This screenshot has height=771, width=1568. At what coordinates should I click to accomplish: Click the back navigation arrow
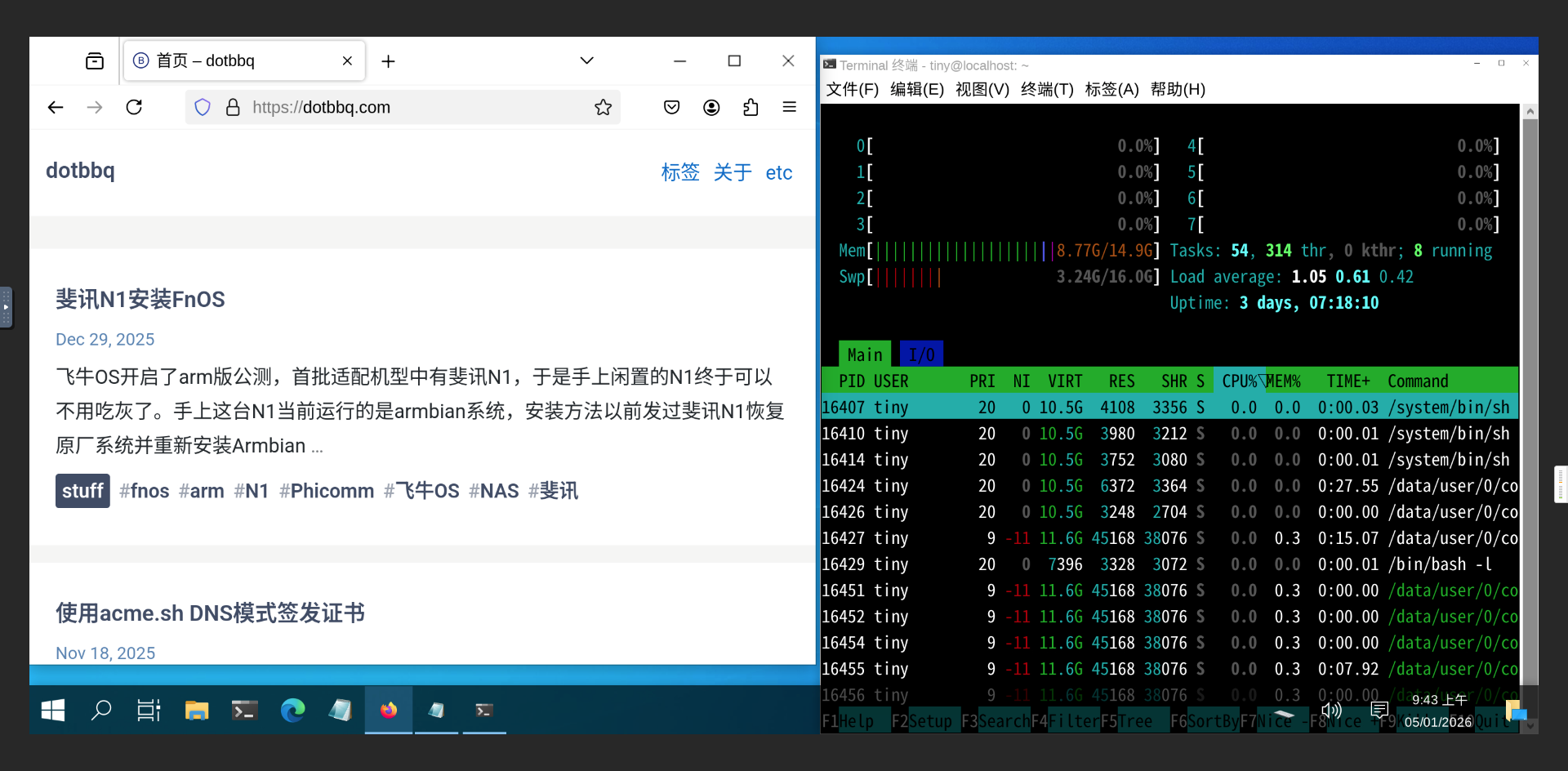point(56,107)
